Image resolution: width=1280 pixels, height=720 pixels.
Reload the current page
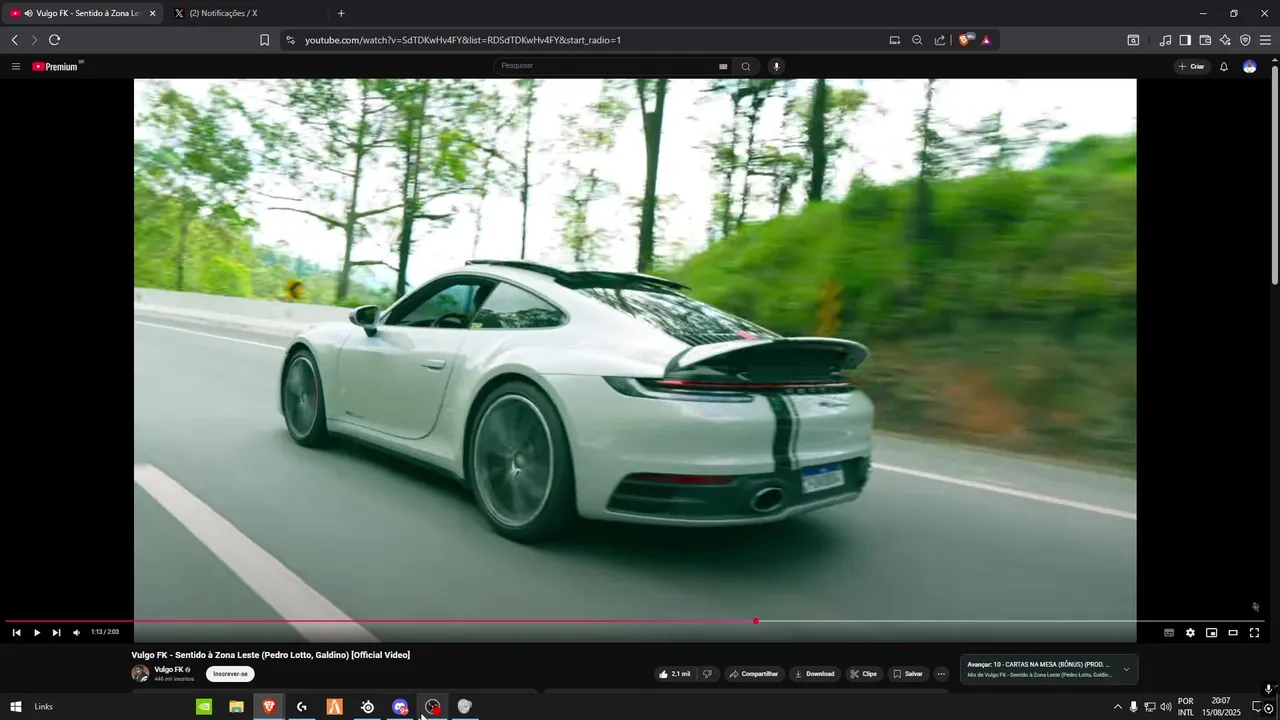tap(54, 40)
